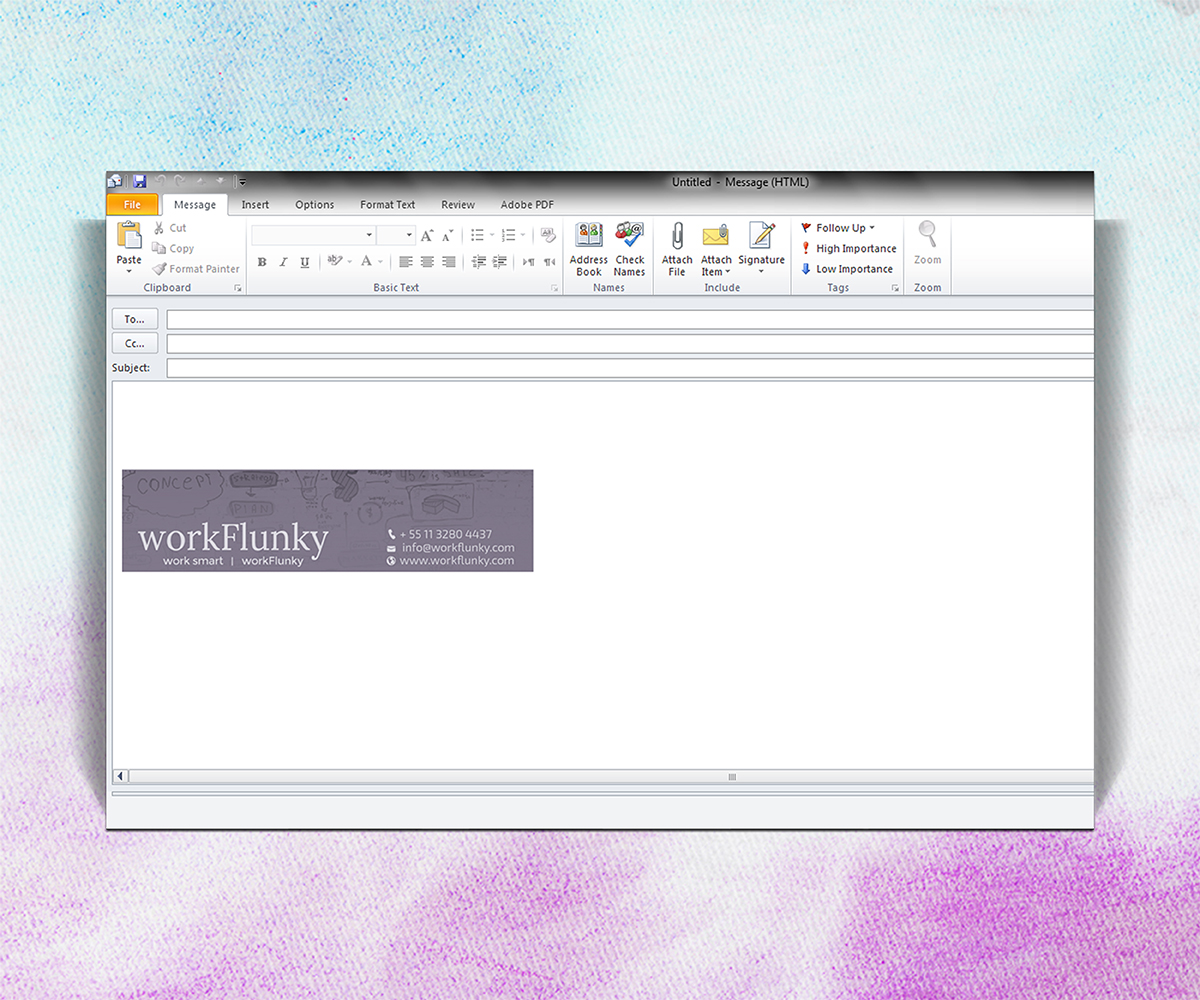Switch to the Review tab
1200x1000 pixels.
click(x=458, y=205)
